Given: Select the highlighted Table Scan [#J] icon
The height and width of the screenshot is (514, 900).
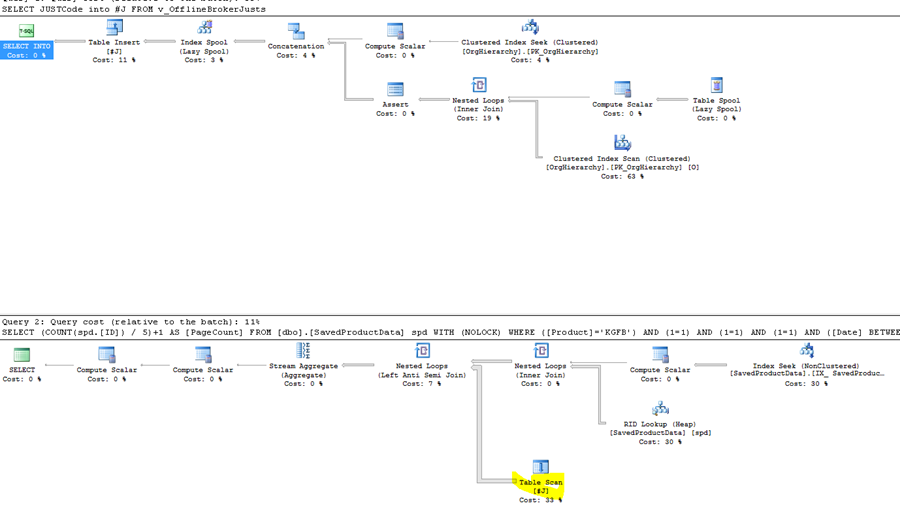Looking at the screenshot, I should pos(540,467).
